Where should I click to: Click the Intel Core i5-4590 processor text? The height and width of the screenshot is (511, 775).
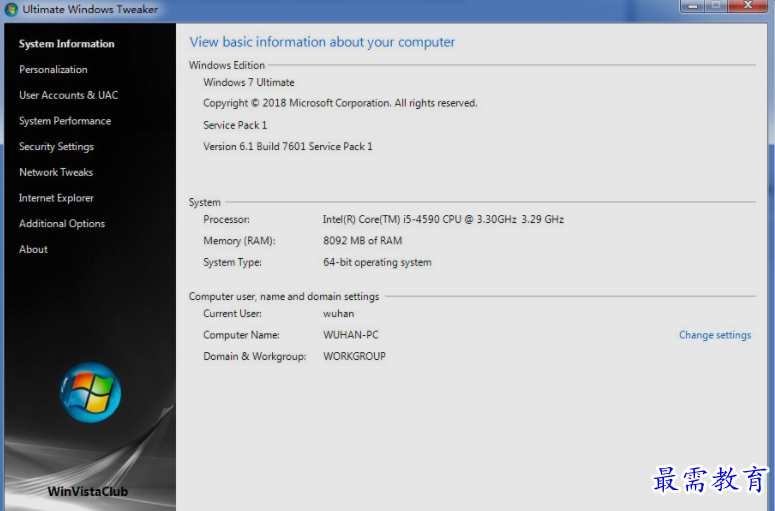(443, 219)
